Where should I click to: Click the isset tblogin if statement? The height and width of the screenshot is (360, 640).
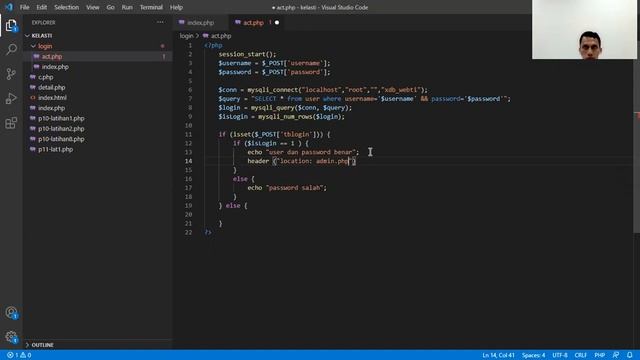[274, 134]
